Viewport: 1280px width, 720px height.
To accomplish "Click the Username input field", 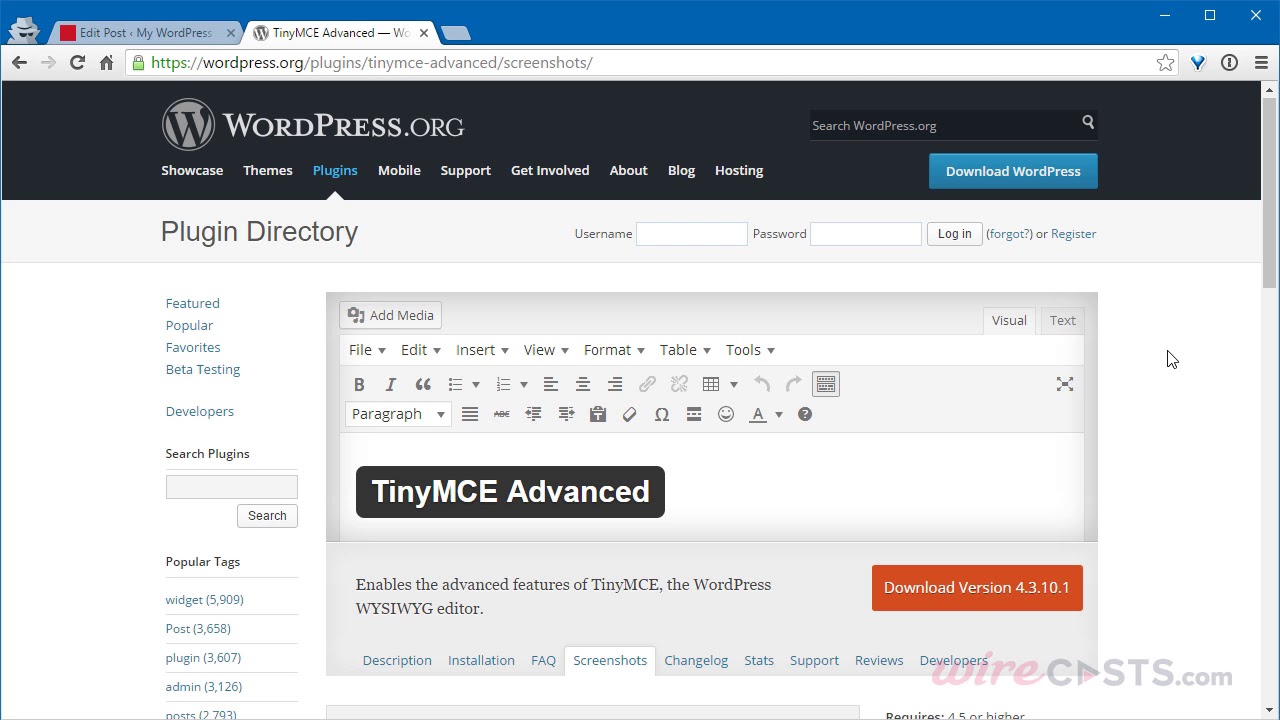I will click(x=692, y=233).
